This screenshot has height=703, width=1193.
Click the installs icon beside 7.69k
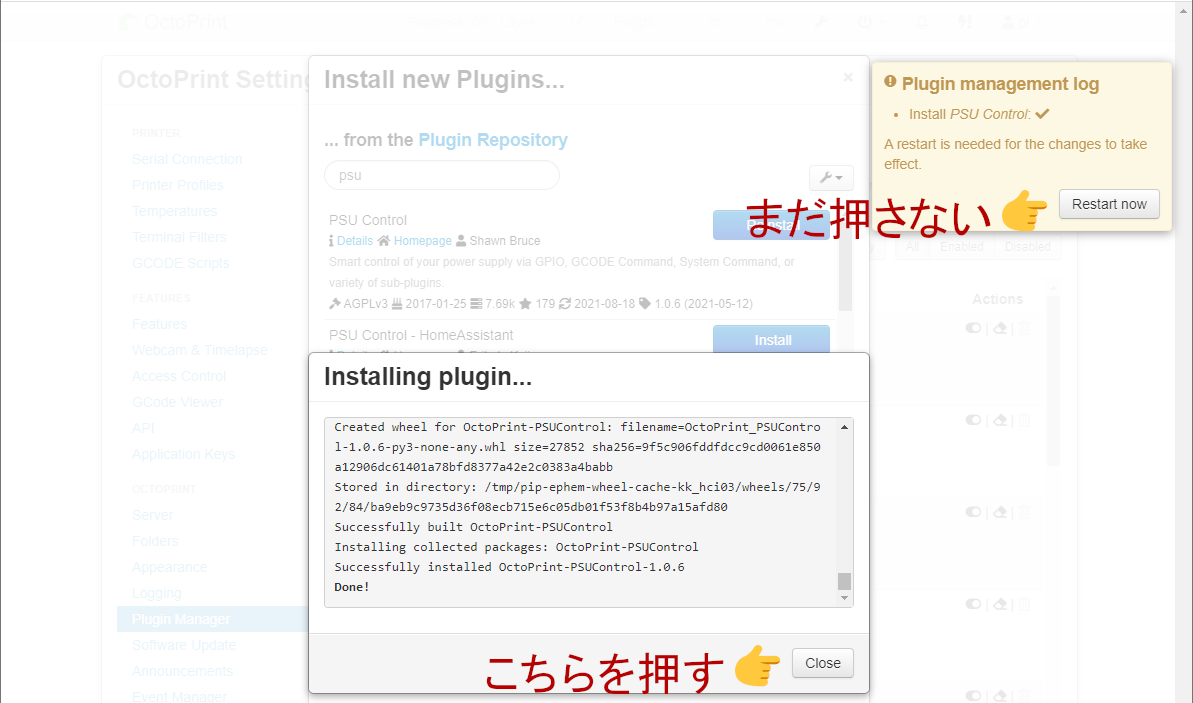click(x=476, y=304)
